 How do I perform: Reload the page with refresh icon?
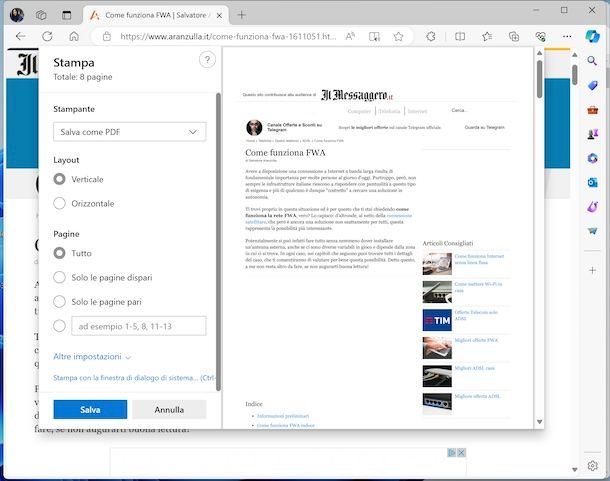47,36
